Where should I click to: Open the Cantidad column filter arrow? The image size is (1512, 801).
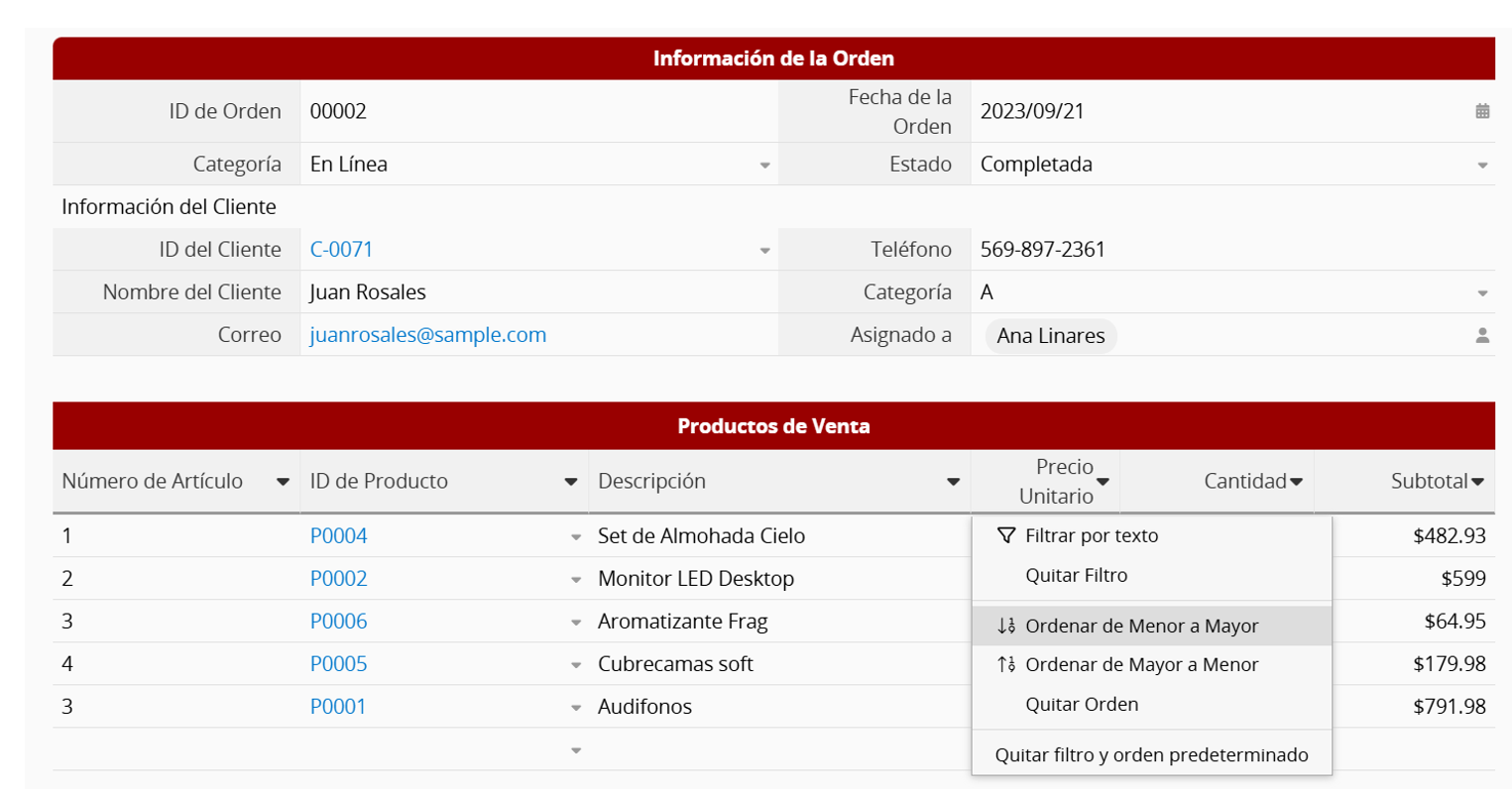point(1295,482)
